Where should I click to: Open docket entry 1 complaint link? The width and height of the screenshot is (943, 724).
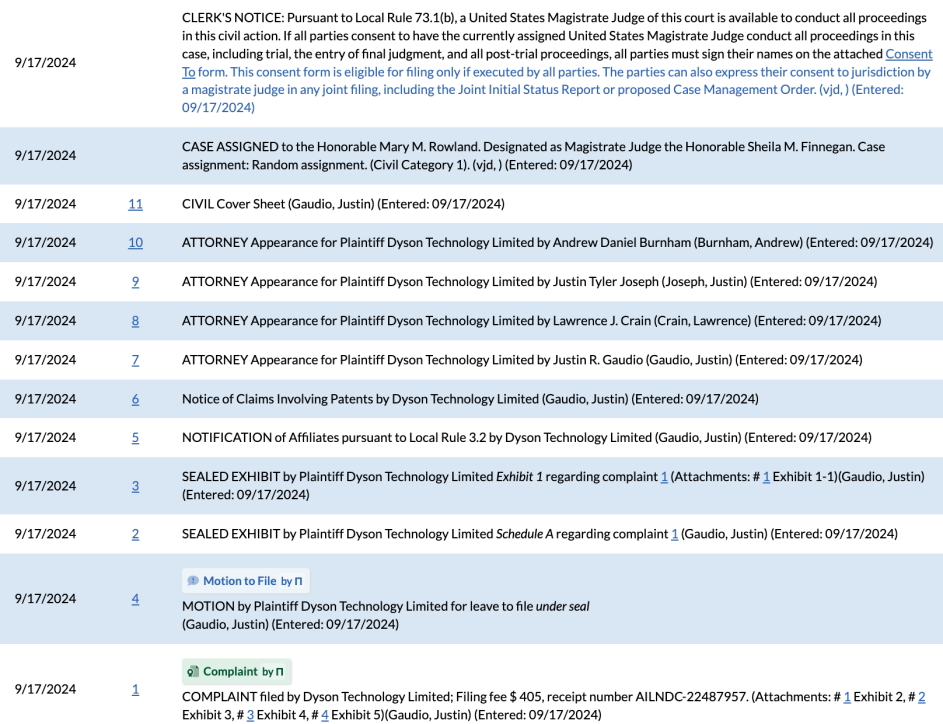(135, 689)
